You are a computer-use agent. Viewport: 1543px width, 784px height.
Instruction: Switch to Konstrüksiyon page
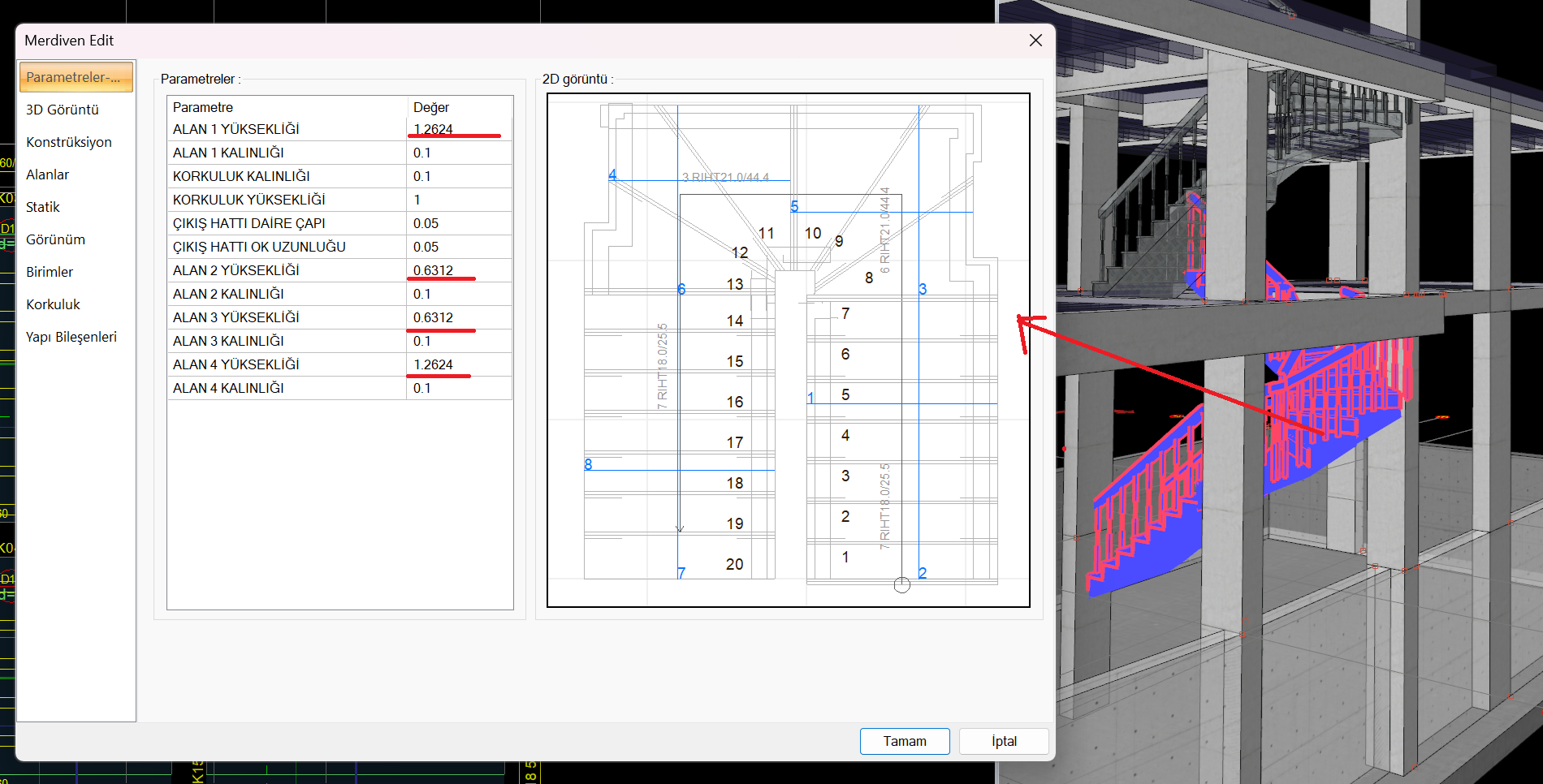69,142
